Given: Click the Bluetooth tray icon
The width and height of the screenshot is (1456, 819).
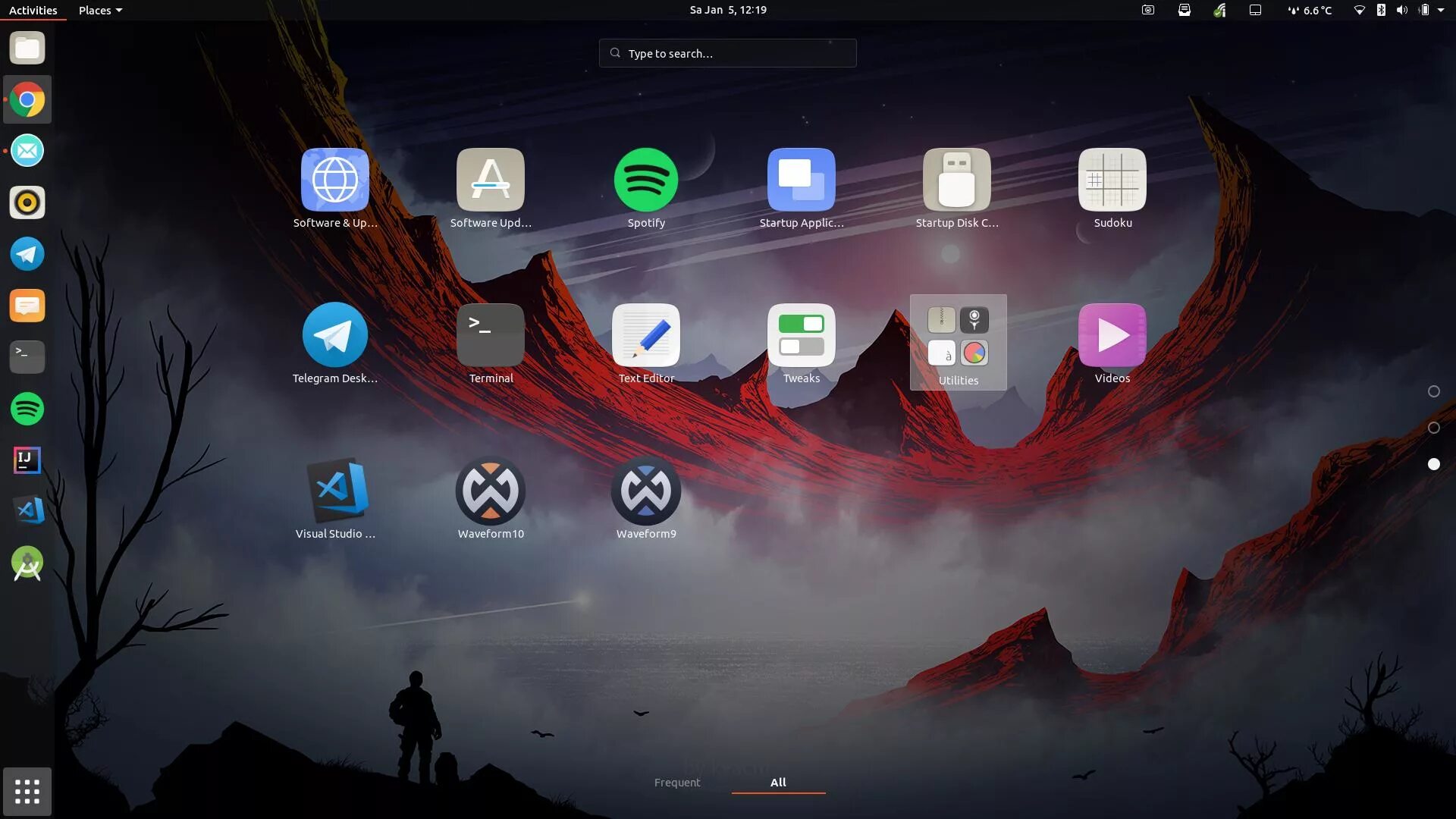Looking at the screenshot, I should click(1381, 10).
